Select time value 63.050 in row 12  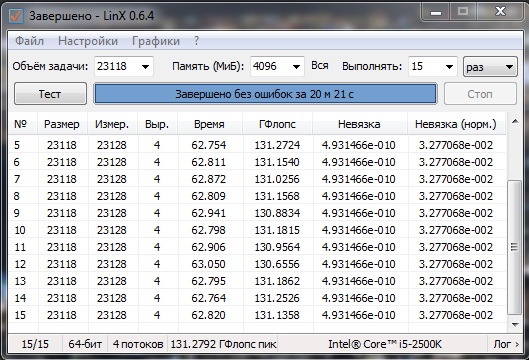(209, 264)
